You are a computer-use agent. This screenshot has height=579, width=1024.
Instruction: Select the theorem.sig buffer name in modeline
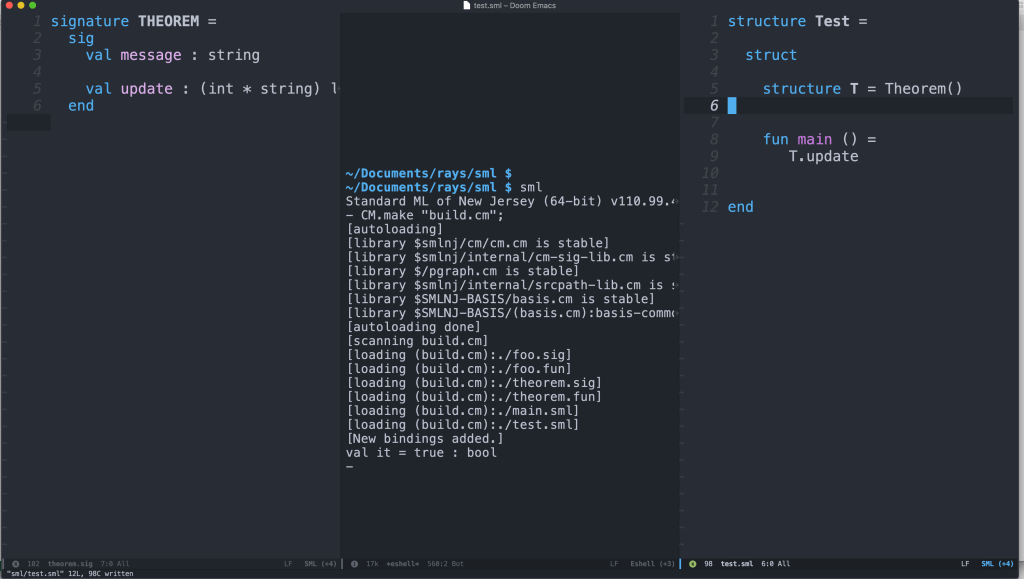pos(70,564)
